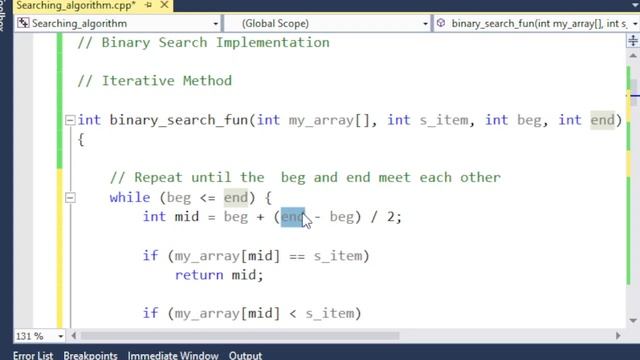Click the 'my_array[]' parameter

point(329,120)
